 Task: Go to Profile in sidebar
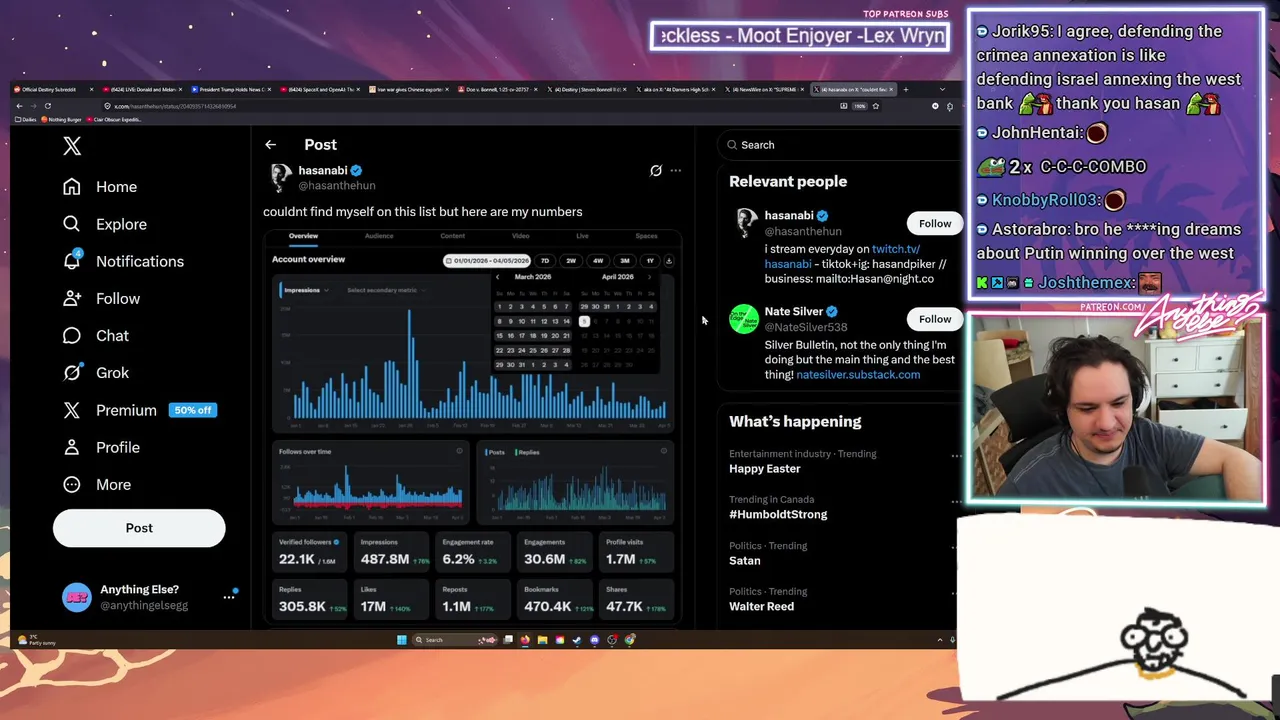click(101, 447)
